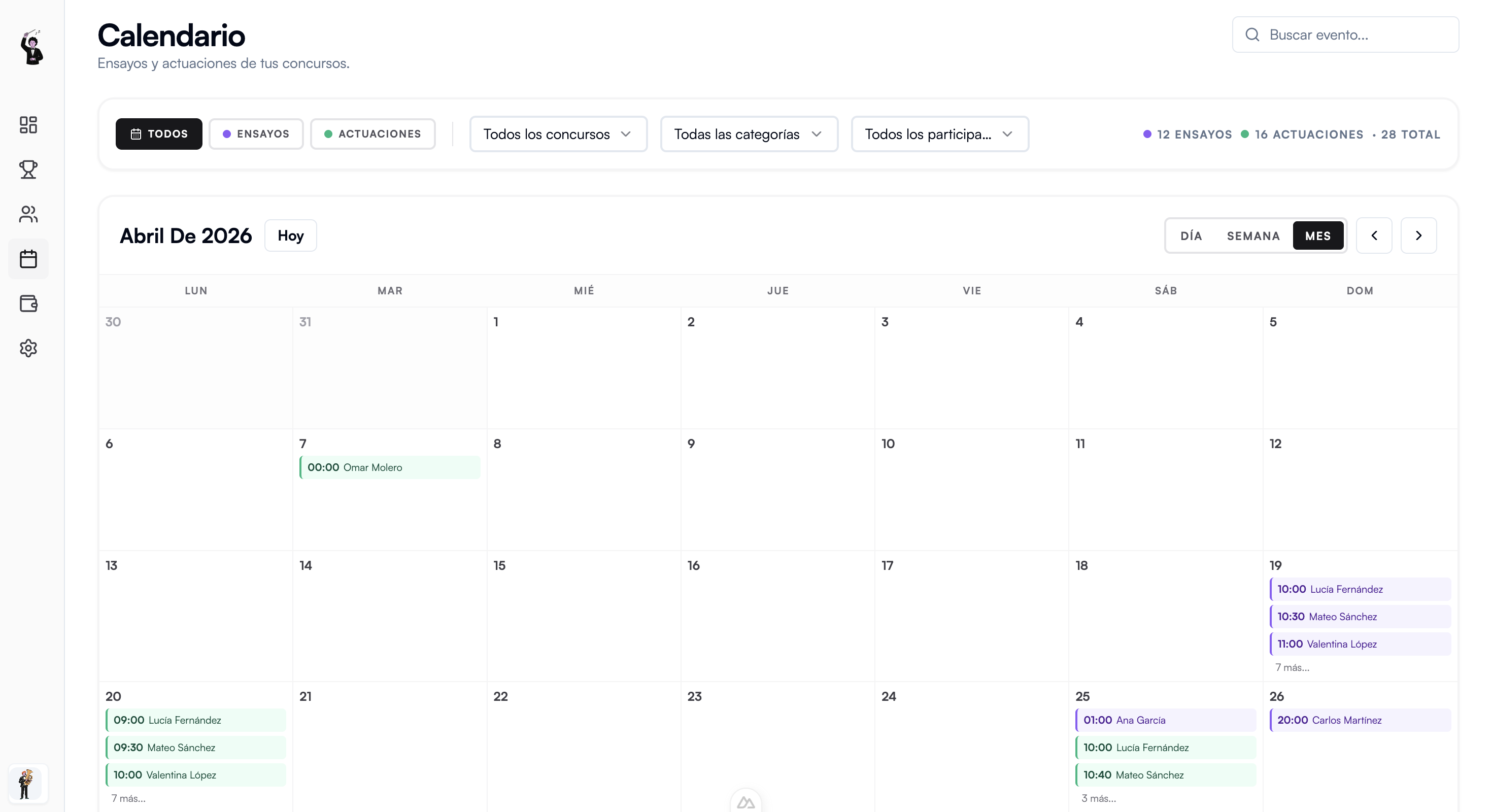Select day 22 cell in calendar
Viewport: 1492px width, 812px height.
(x=584, y=747)
